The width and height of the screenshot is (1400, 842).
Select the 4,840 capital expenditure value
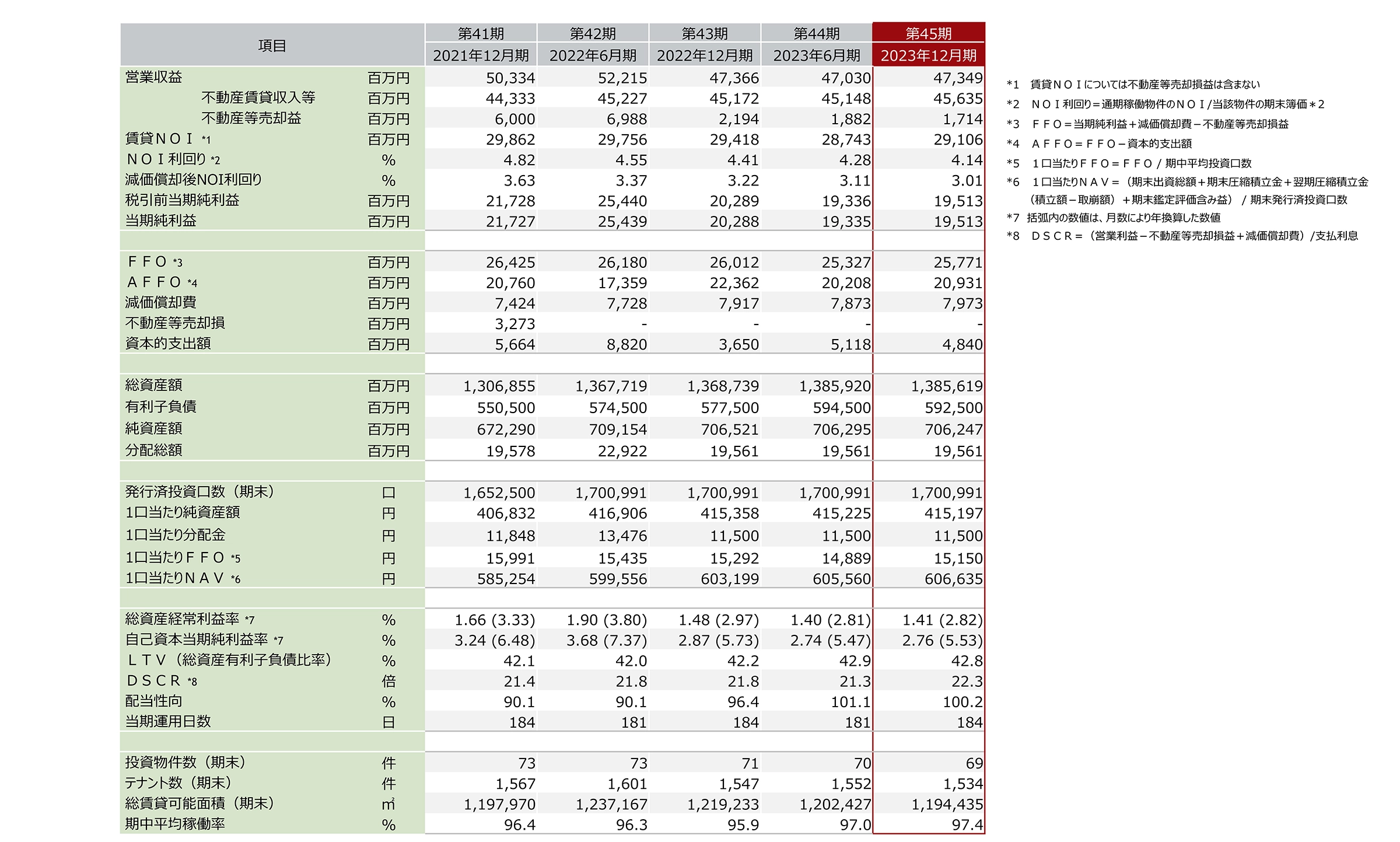pos(963,344)
